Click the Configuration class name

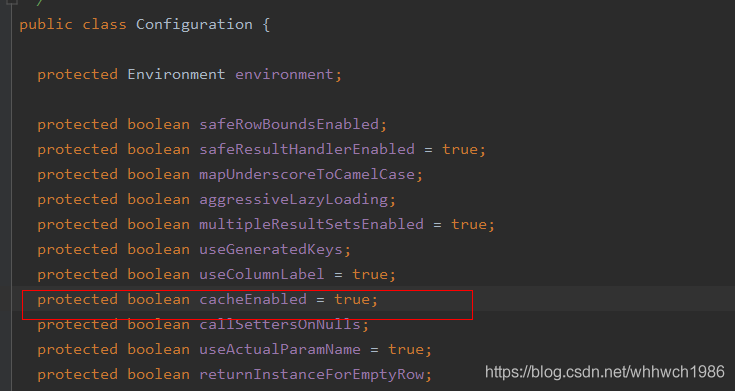(194, 24)
